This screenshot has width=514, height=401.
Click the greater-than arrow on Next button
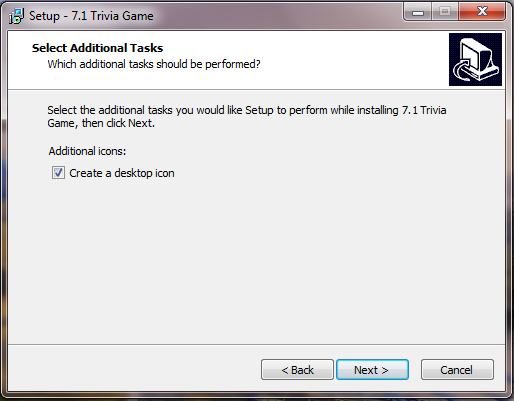385,370
